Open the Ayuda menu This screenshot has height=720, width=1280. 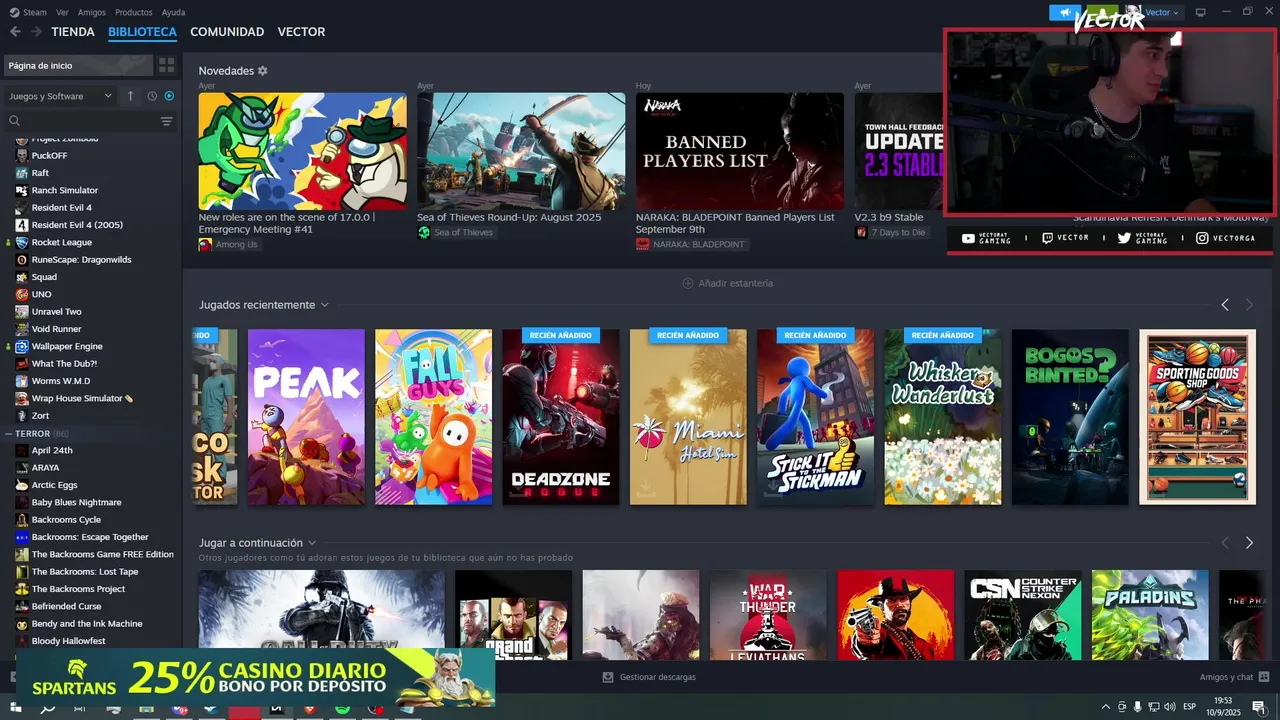(x=173, y=12)
